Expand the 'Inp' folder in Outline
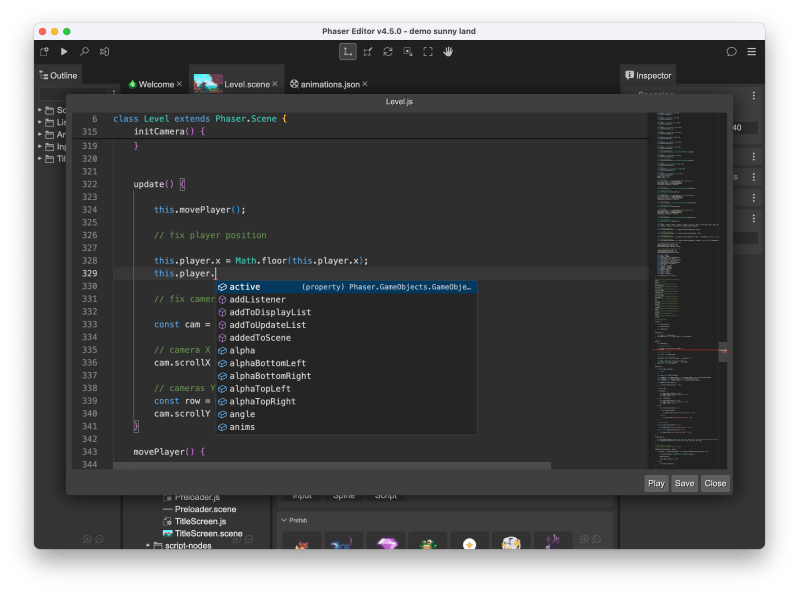This screenshot has height=594, width=799. (x=40, y=147)
